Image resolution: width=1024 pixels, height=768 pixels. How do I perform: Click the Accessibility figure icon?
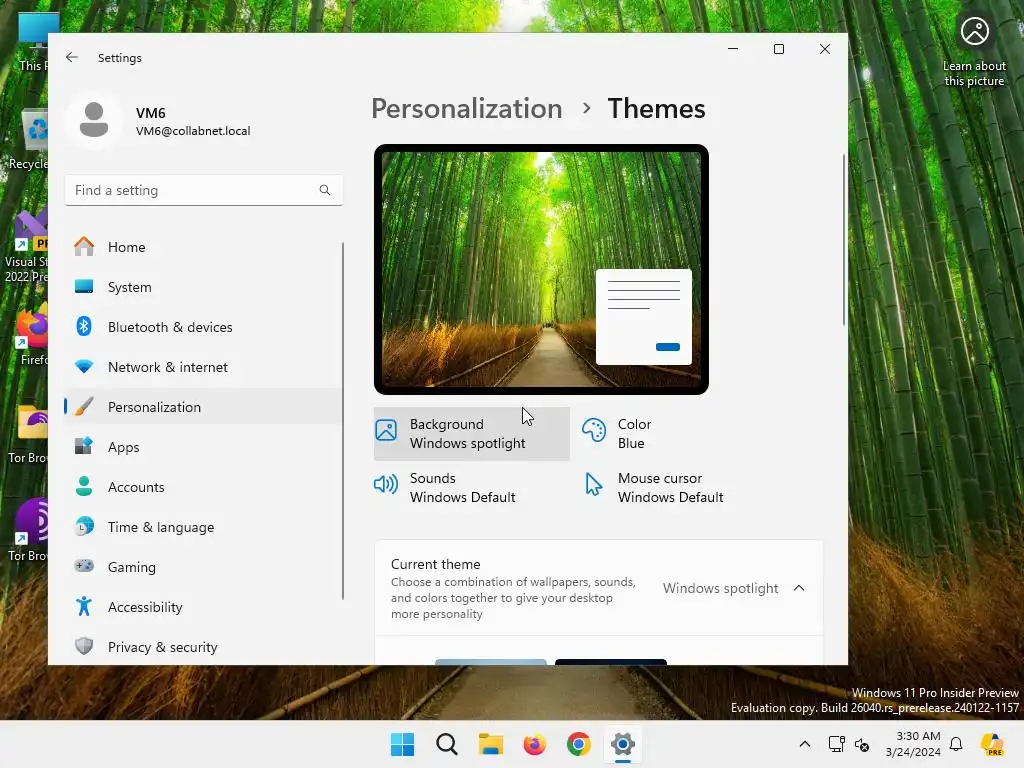84,606
